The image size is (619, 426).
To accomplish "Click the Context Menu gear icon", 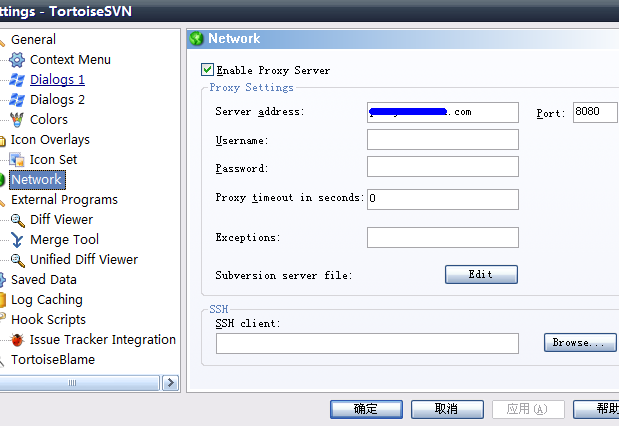I will [17, 60].
